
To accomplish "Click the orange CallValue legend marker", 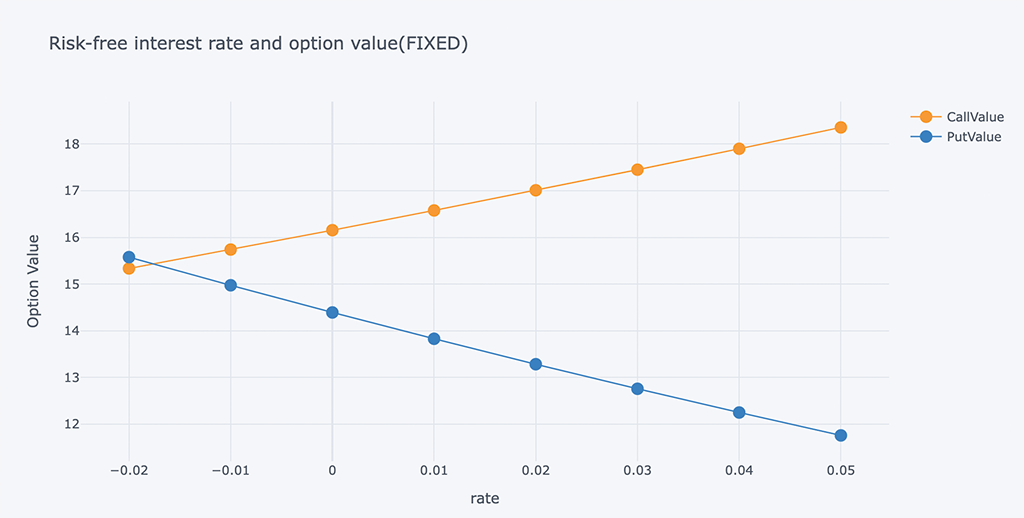I will [x=925, y=117].
